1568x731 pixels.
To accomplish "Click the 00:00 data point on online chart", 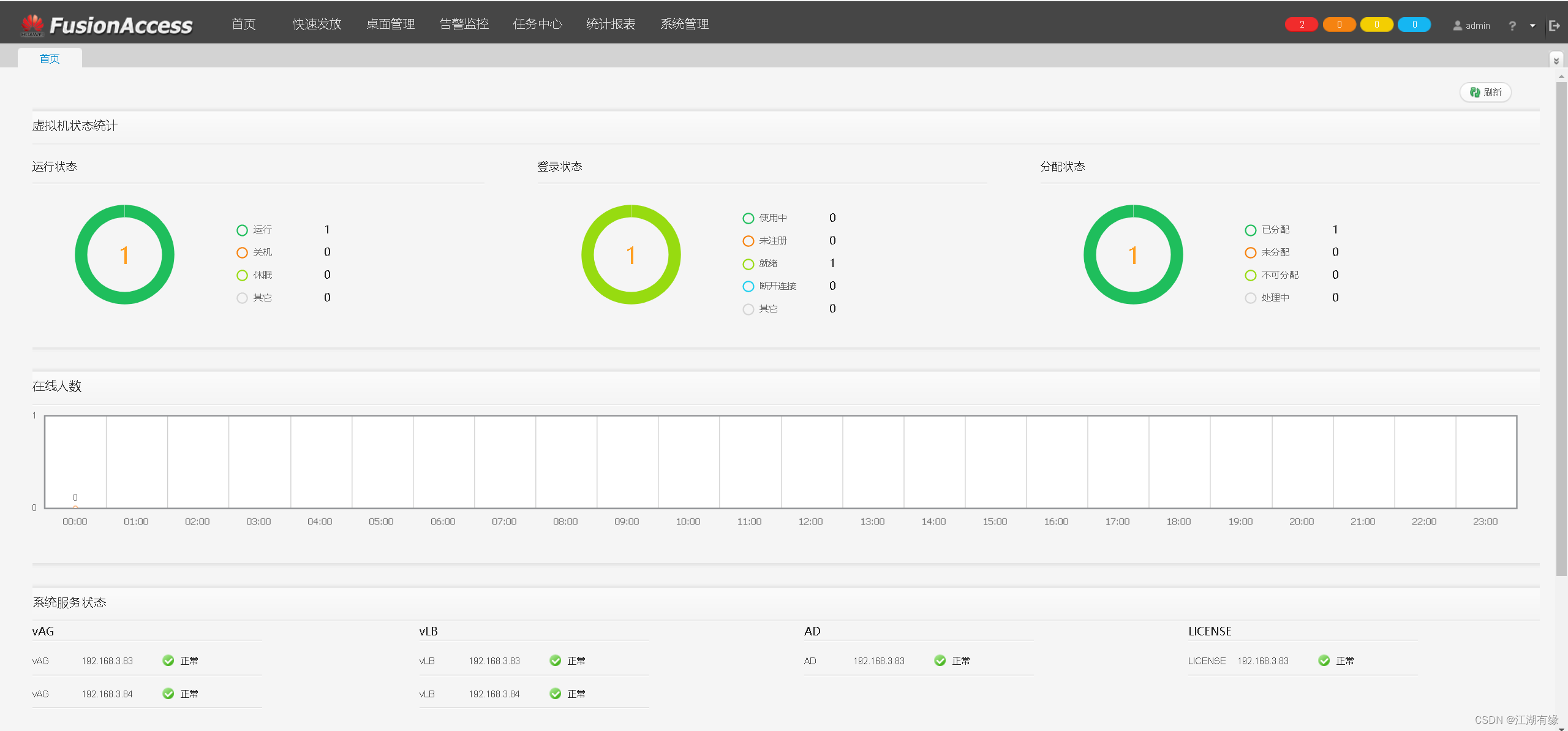I will 75,507.
